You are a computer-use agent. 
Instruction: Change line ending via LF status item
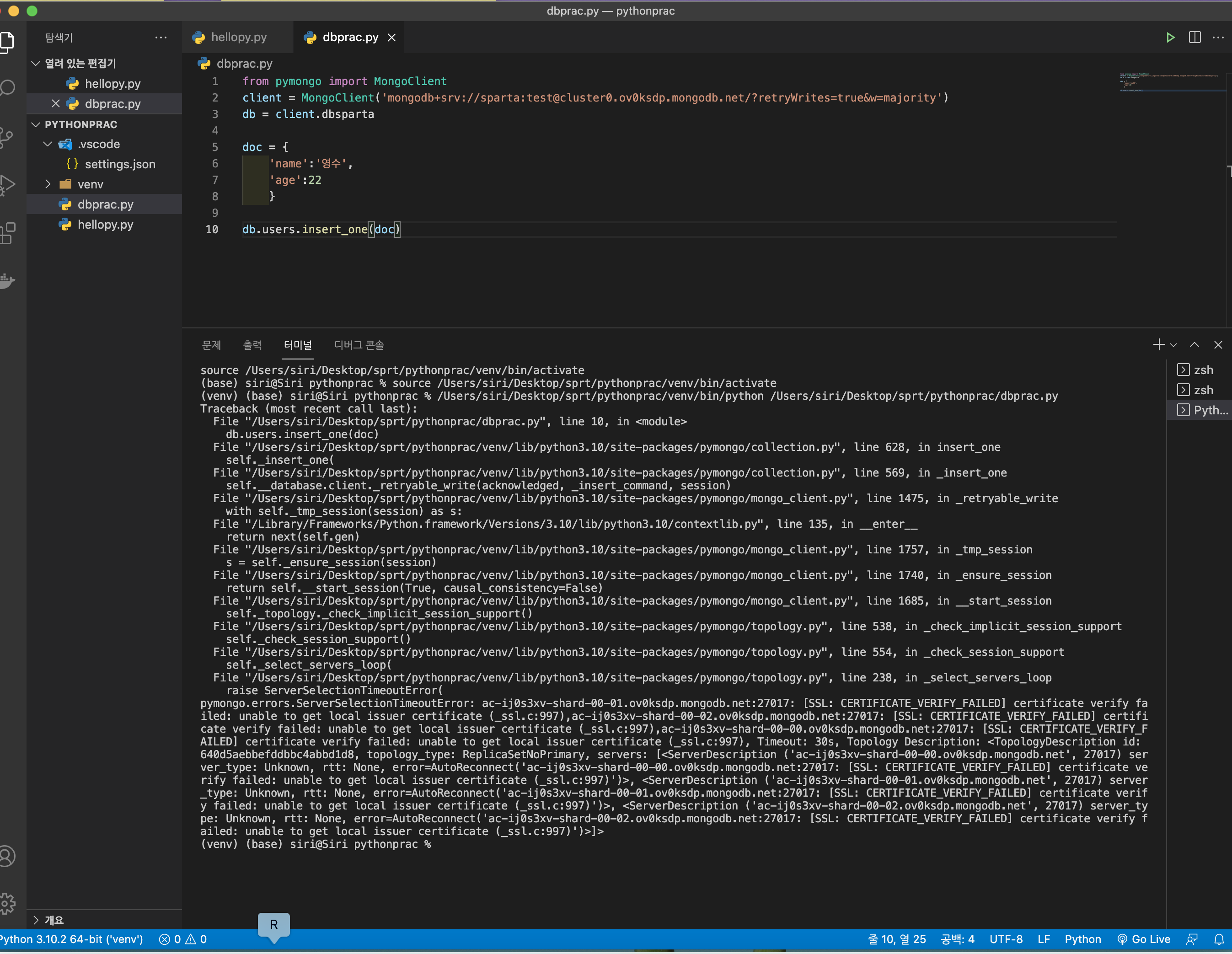1044,940
